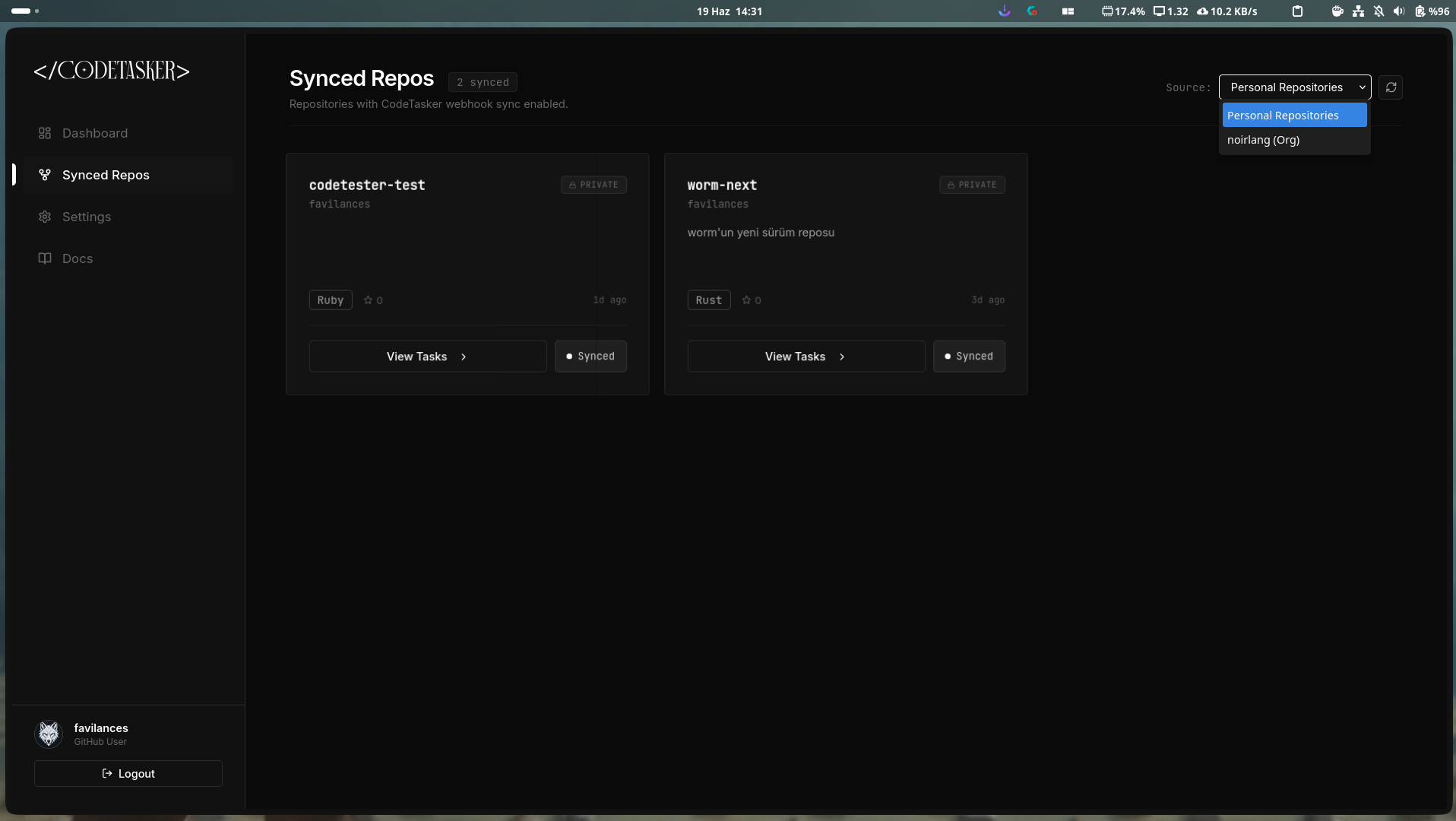Viewport: 1456px width, 821px height.
Task: Click favilances username in sidebar
Action: (x=101, y=728)
